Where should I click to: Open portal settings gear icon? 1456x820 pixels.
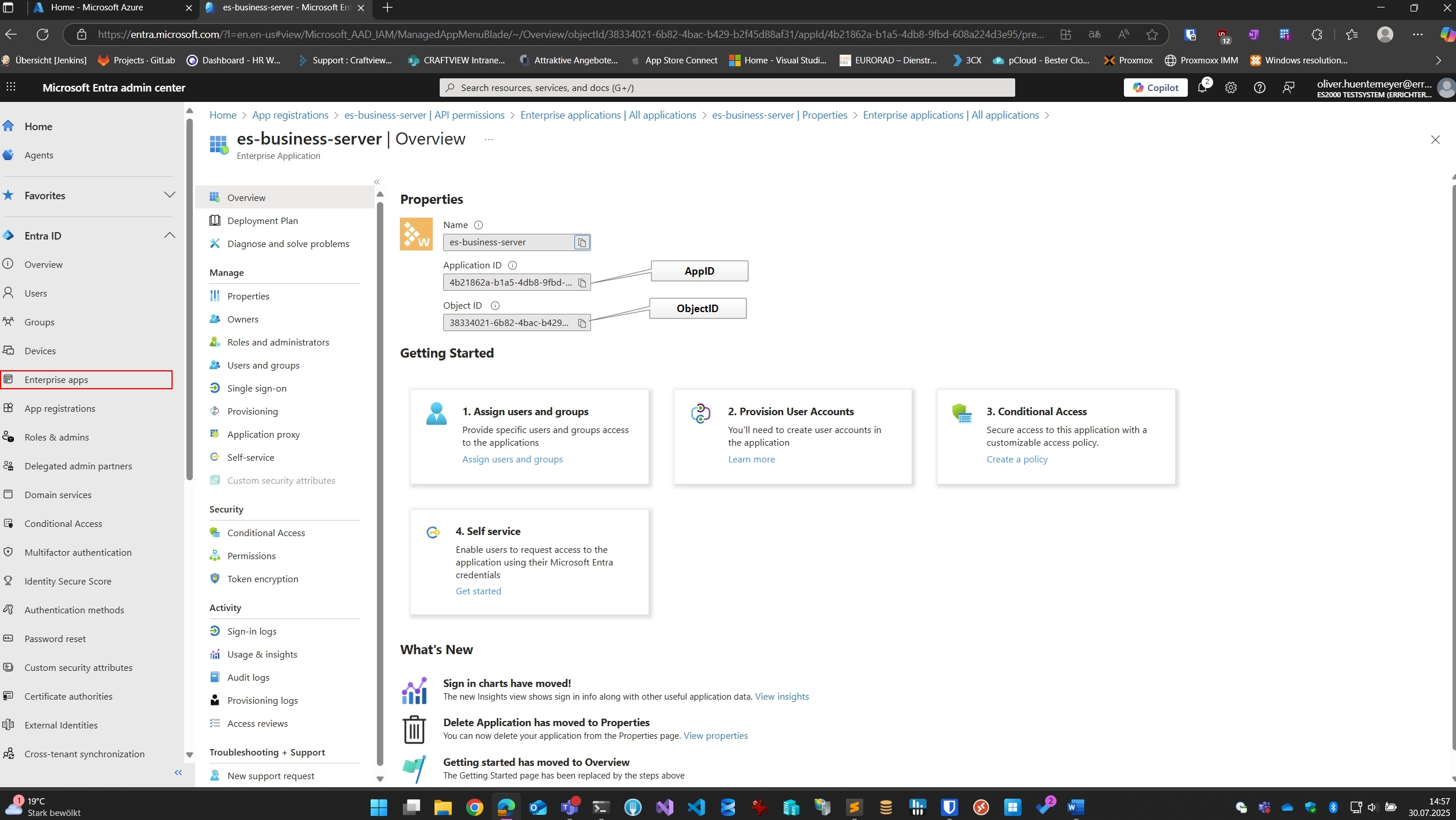(1230, 88)
